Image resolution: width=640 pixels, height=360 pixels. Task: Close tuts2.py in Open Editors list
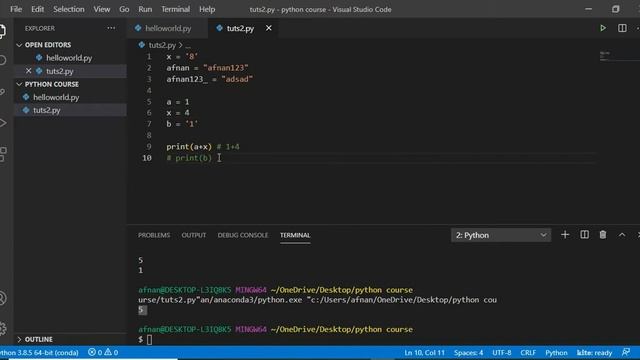29,71
